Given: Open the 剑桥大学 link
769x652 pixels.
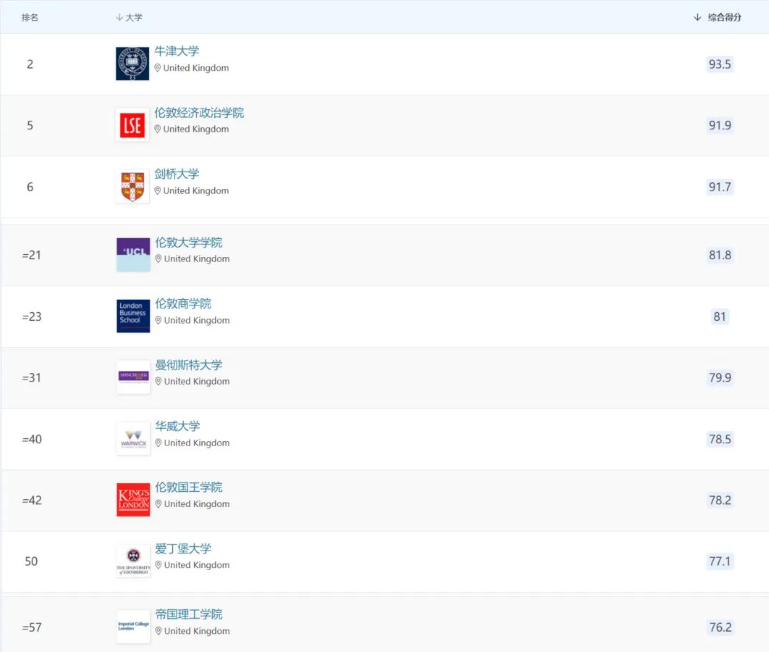Looking at the screenshot, I should point(177,174).
